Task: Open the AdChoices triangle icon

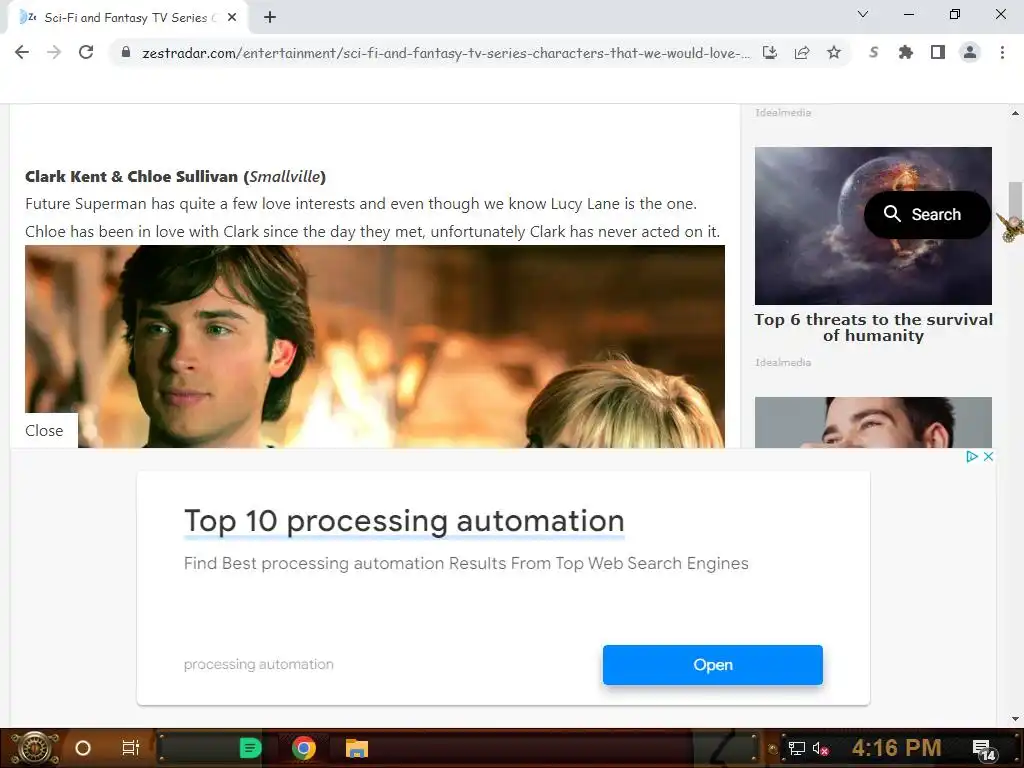Action: (972, 456)
